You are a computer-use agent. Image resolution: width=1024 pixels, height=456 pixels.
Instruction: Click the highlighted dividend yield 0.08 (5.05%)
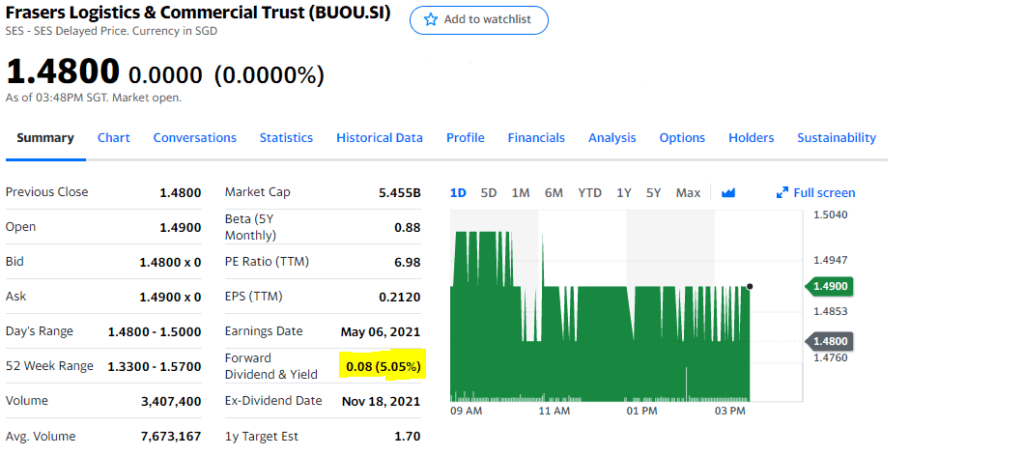(383, 366)
